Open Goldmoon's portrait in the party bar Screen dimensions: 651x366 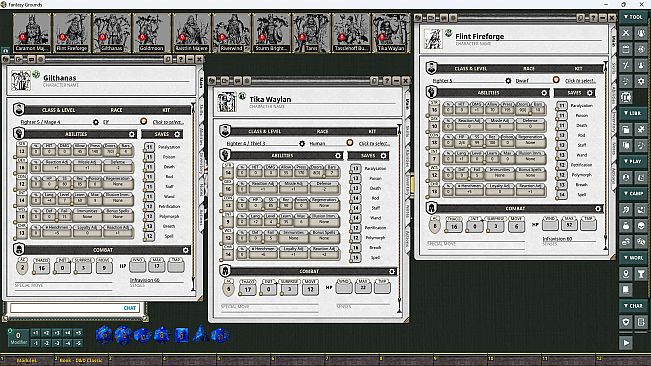pos(152,32)
